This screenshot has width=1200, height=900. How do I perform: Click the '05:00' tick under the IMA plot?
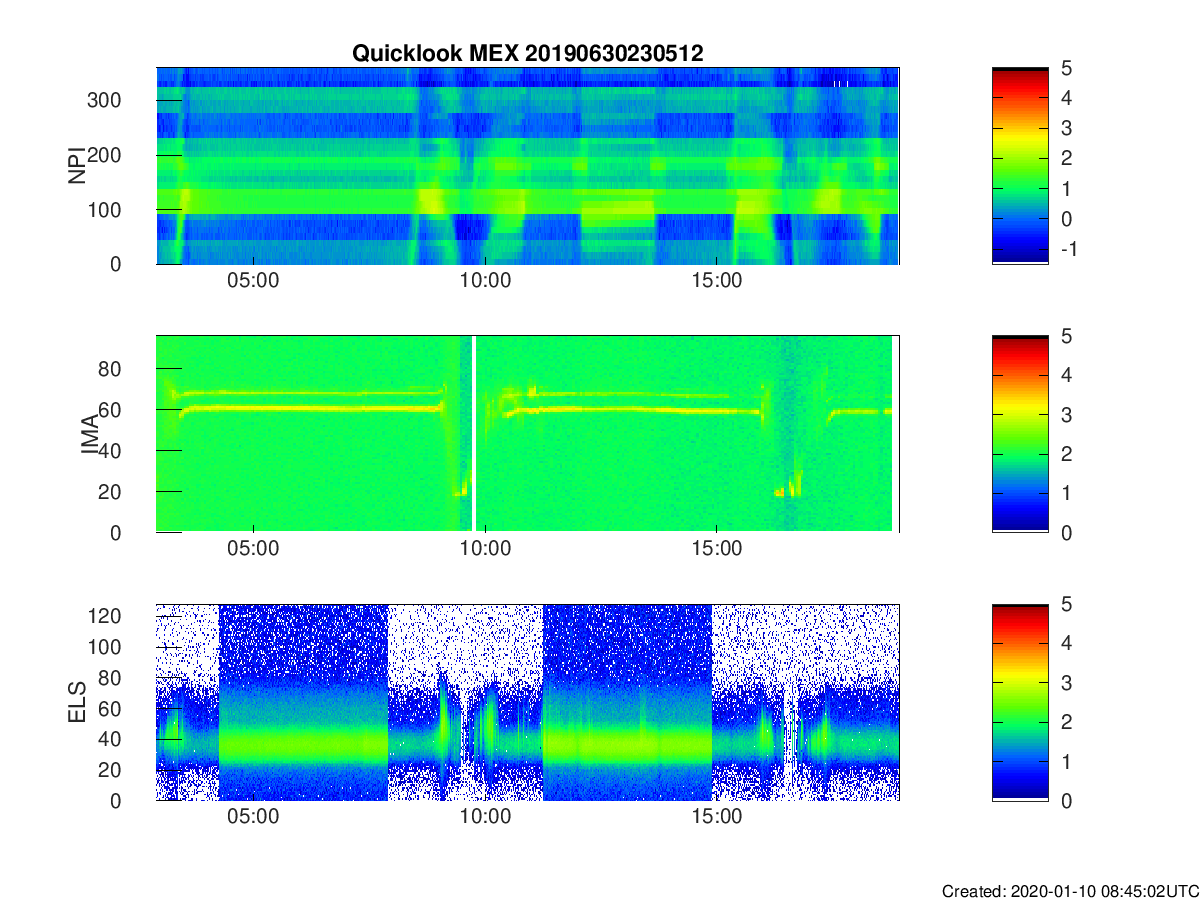pos(254,549)
